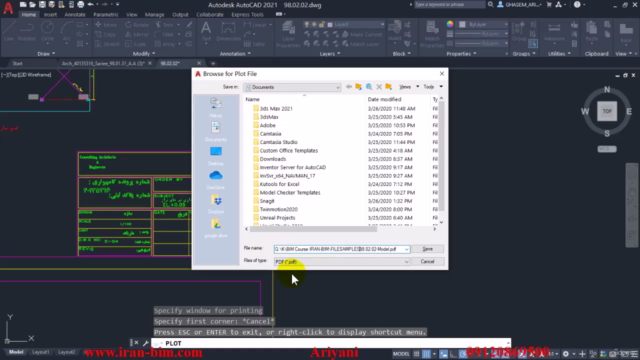640x360 pixels.
Task: Click the Up one level folder icon
Action: pyautogui.click(x=358, y=87)
